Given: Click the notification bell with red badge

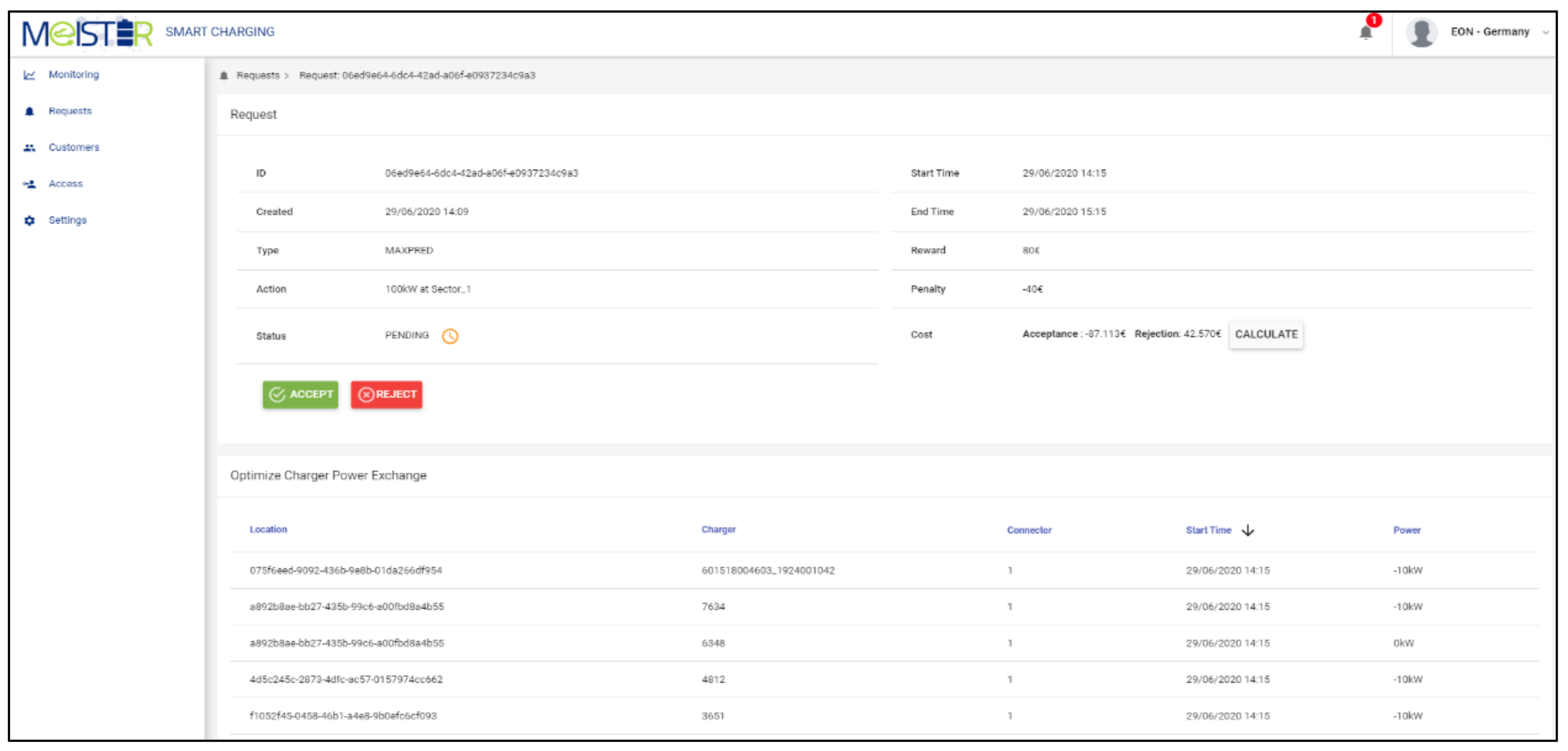Looking at the screenshot, I should 1365,31.
